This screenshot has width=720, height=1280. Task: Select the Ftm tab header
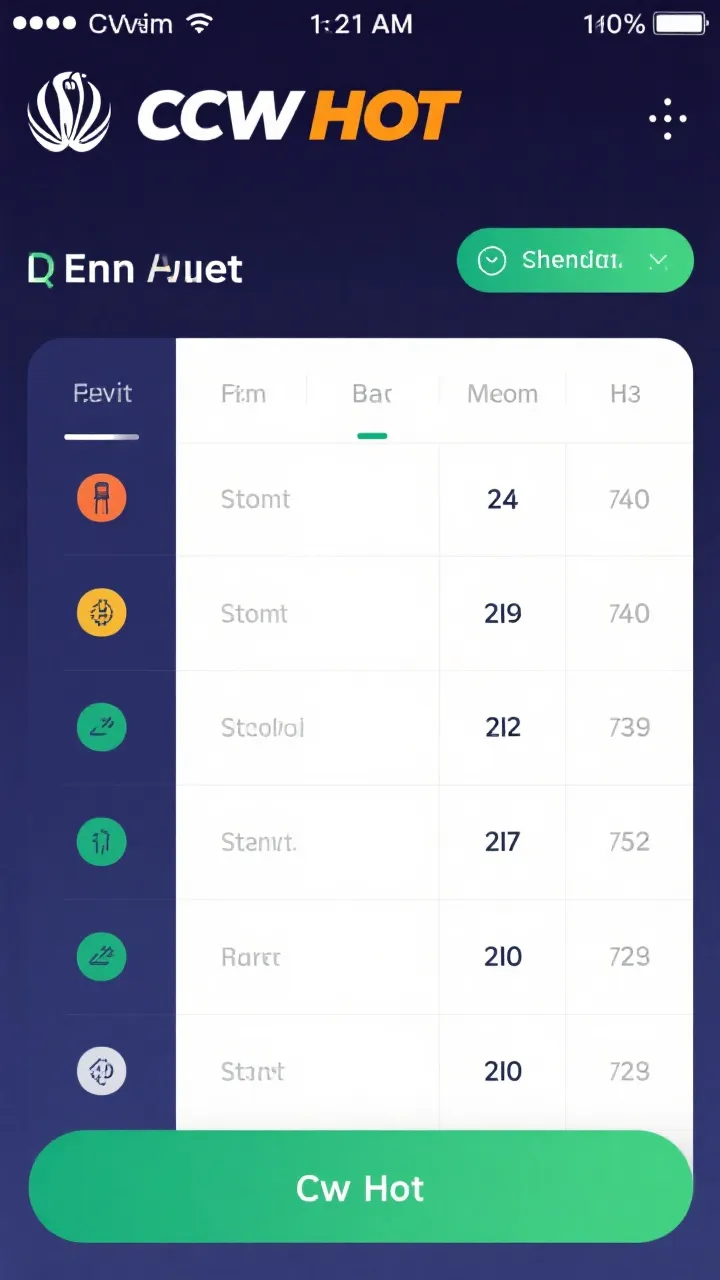point(243,394)
